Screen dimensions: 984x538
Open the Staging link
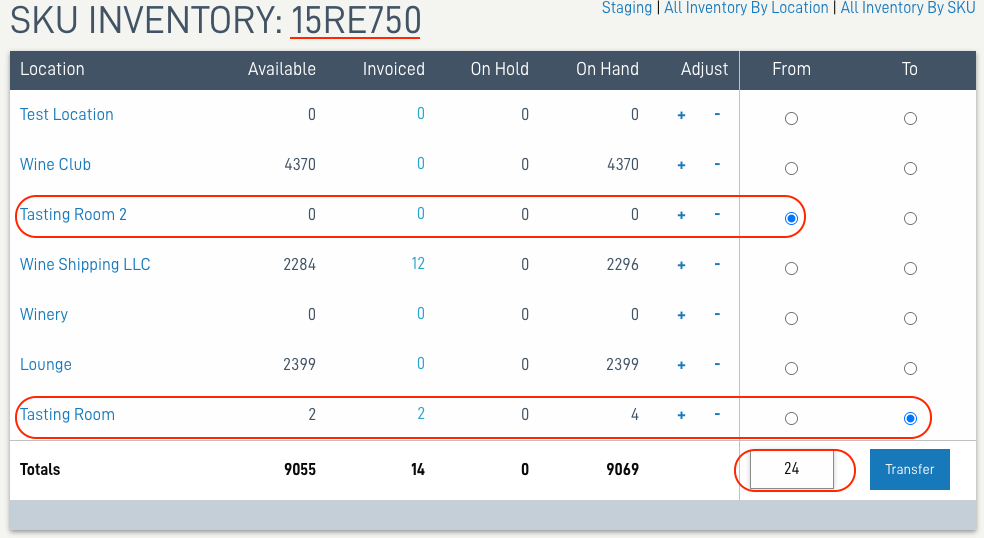[627, 8]
